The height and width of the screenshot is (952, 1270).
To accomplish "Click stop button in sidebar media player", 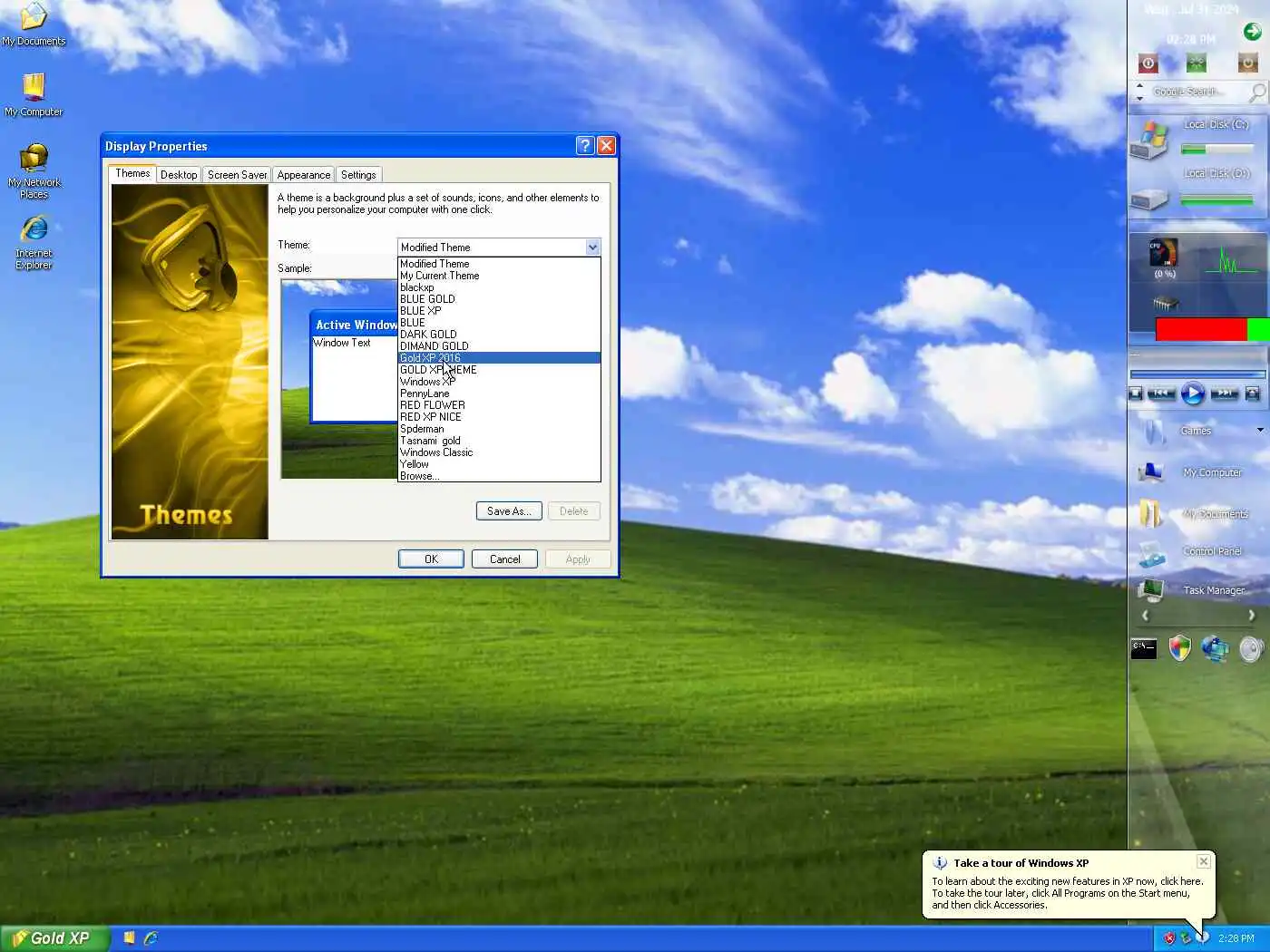I will coord(1136,393).
